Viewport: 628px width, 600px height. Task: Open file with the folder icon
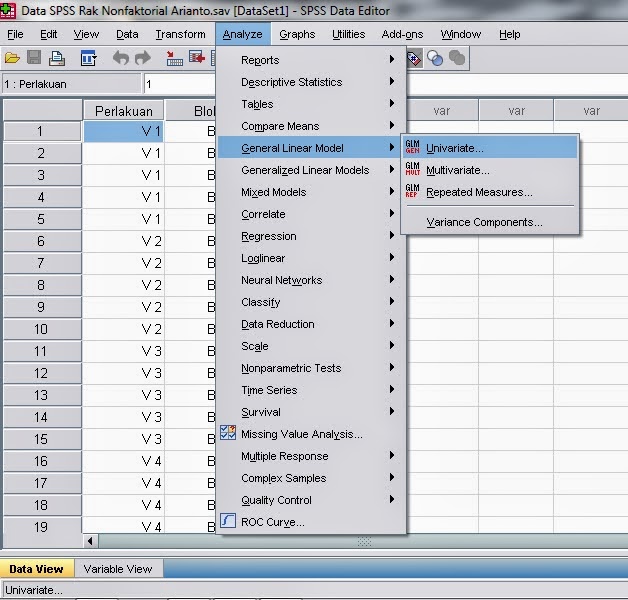(12, 58)
